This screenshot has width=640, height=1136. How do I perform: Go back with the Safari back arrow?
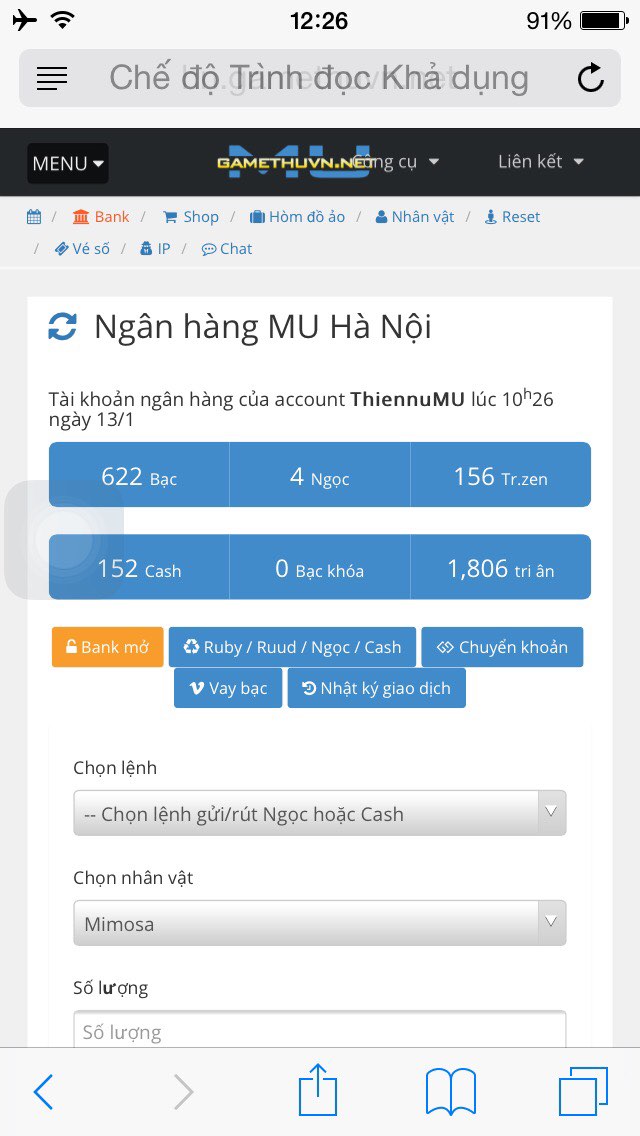pos(43,1092)
